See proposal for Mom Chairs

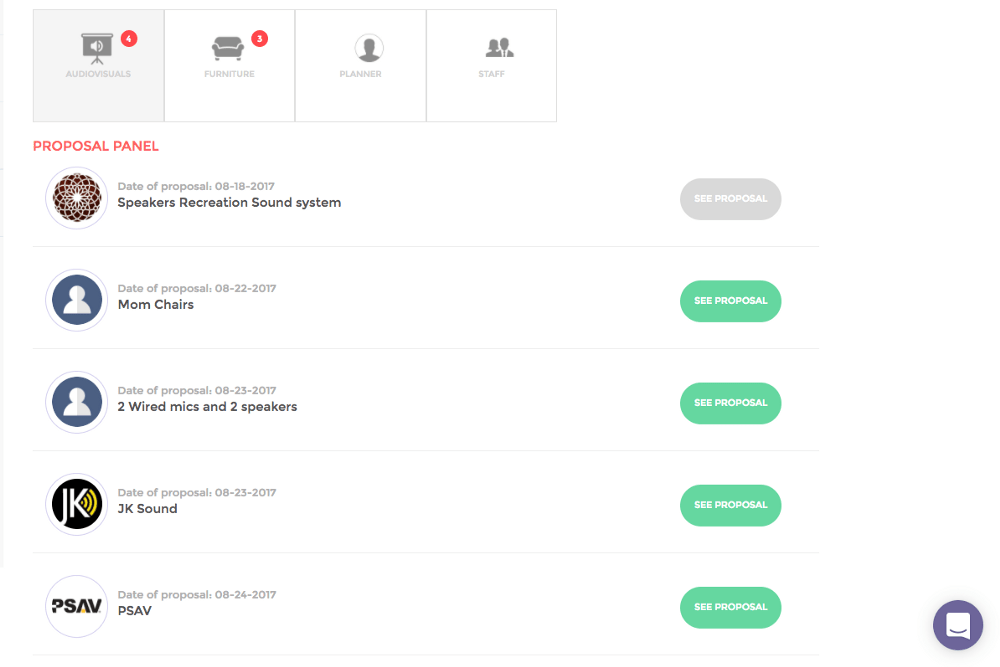click(x=730, y=301)
